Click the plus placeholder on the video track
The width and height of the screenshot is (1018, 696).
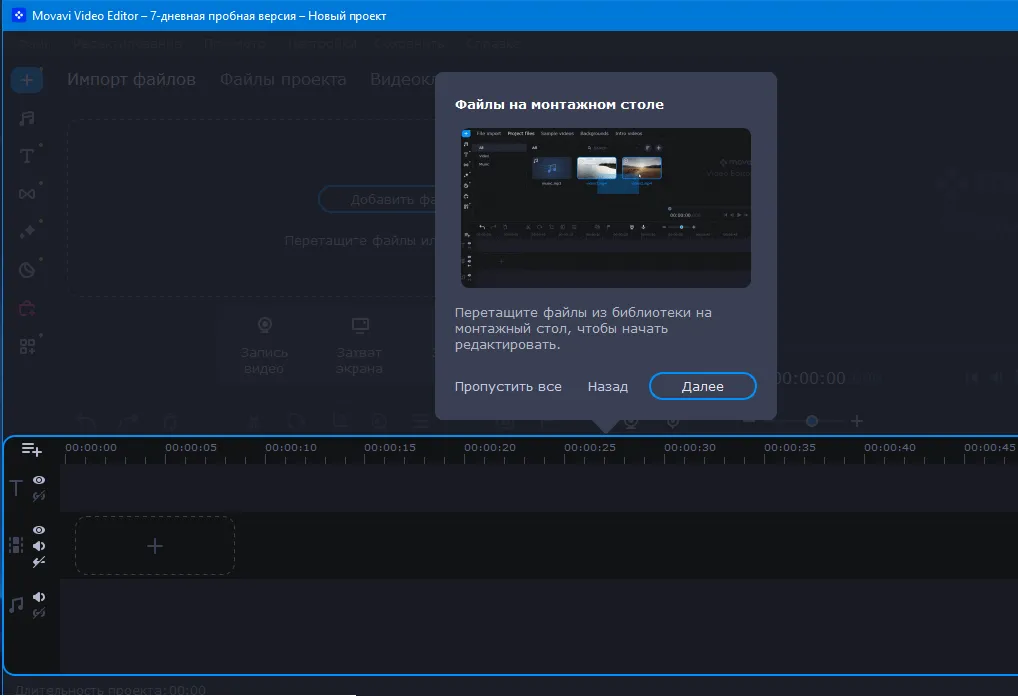pyautogui.click(x=155, y=546)
